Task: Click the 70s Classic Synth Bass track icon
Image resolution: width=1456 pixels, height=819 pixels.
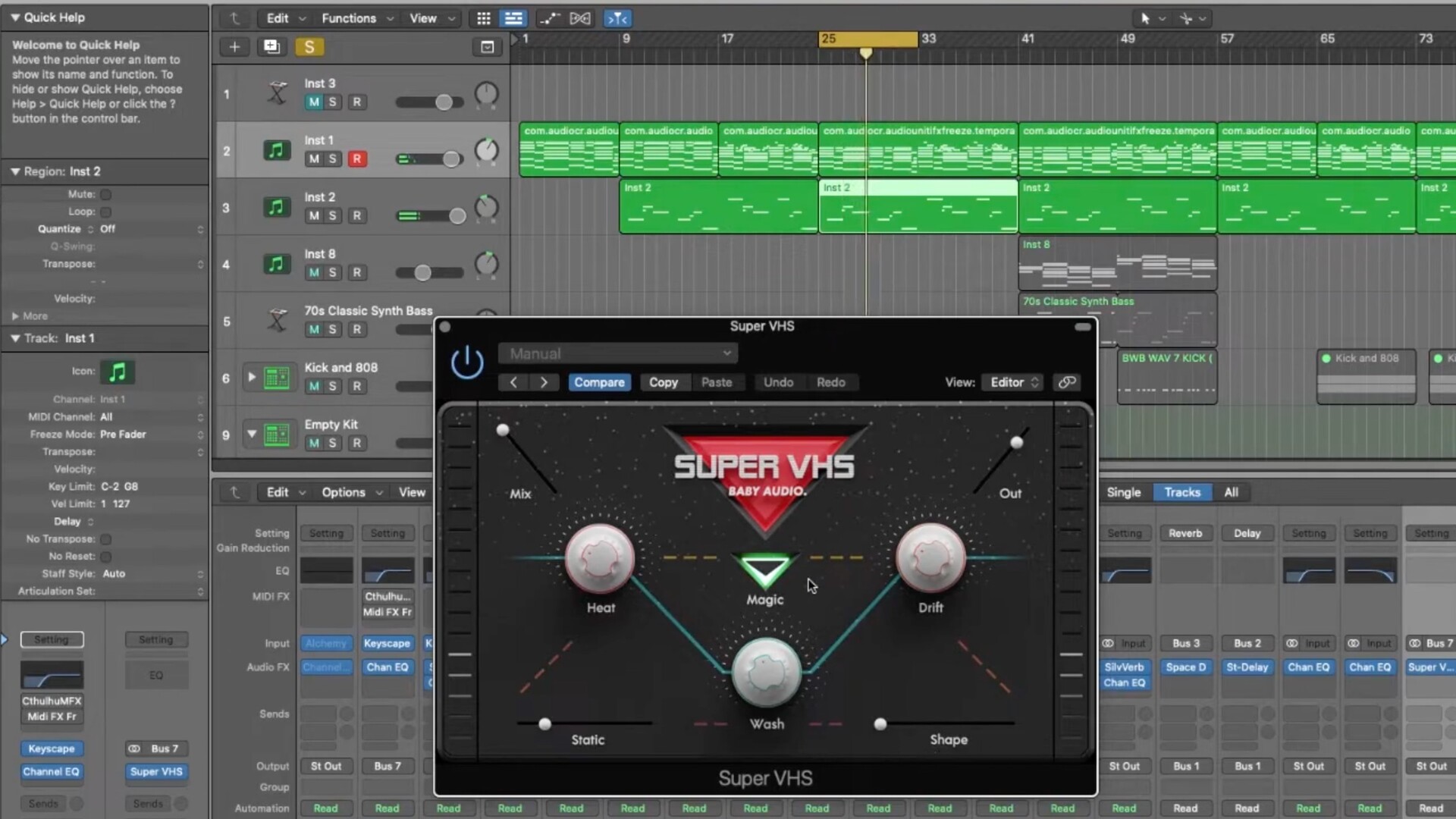Action: click(x=277, y=321)
